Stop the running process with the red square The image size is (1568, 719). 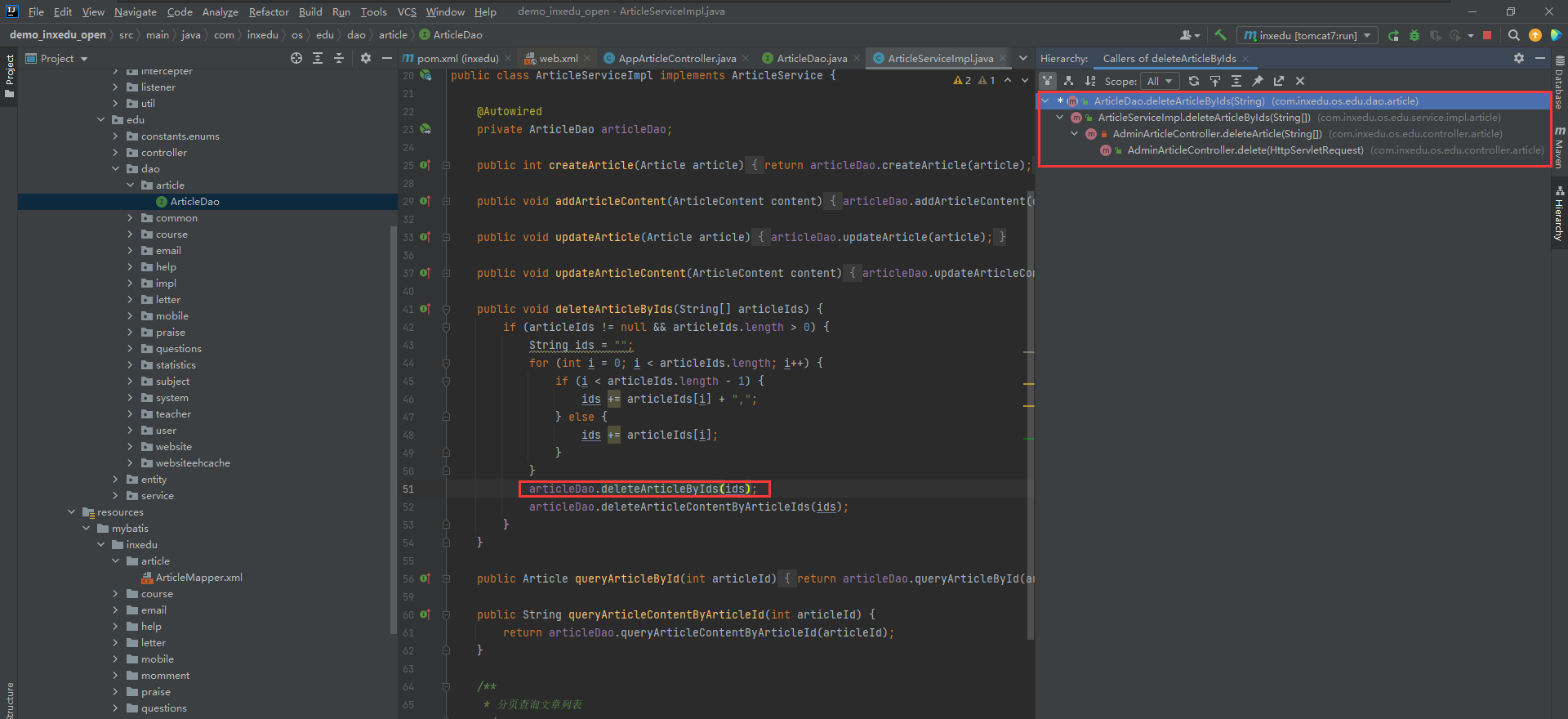tap(1487, 35)
